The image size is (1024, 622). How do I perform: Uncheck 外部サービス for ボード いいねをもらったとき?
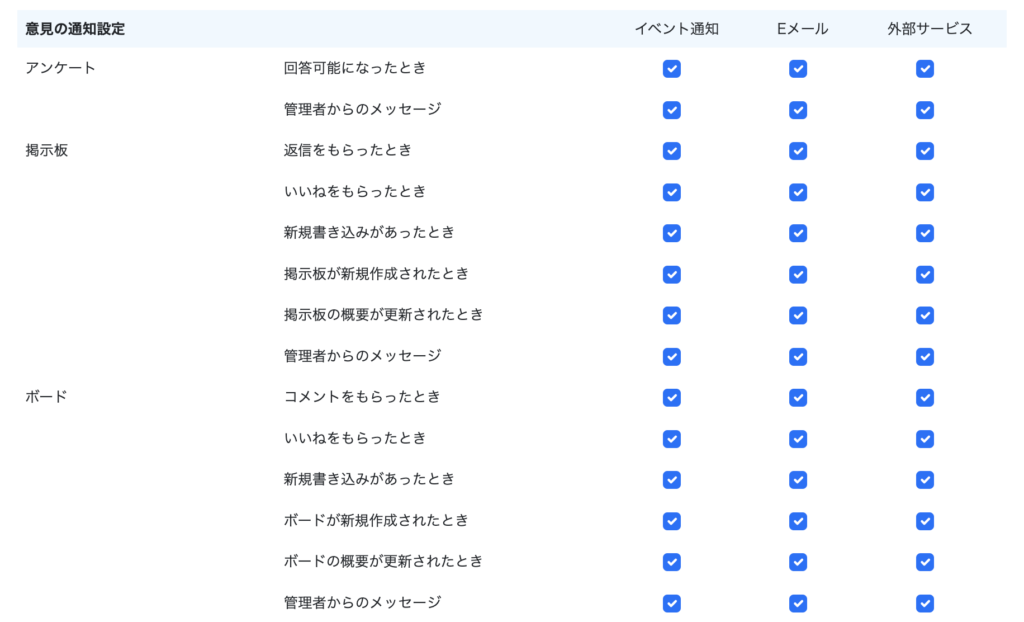coord(925,439)
